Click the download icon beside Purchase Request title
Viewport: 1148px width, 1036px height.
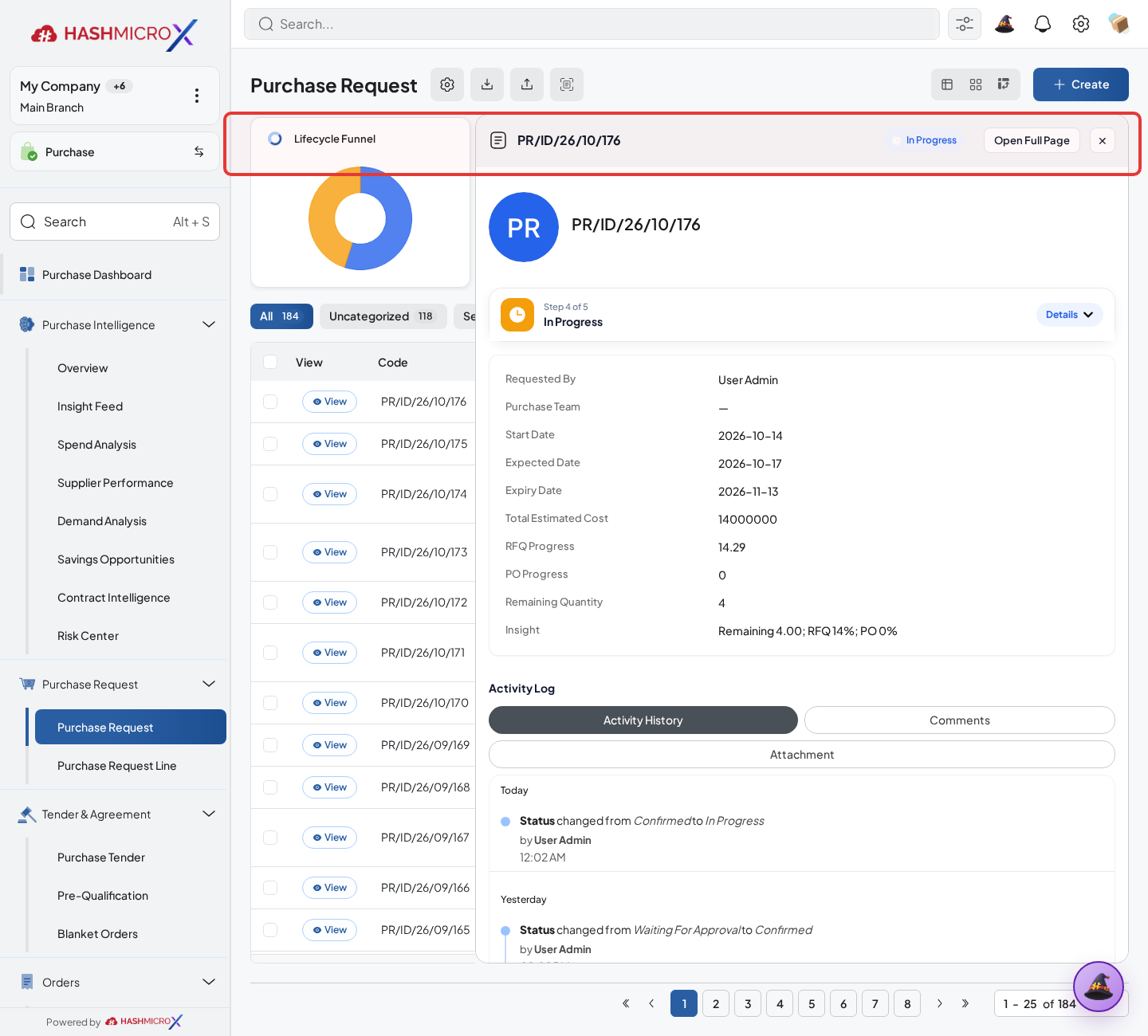(x=487, y=84)
